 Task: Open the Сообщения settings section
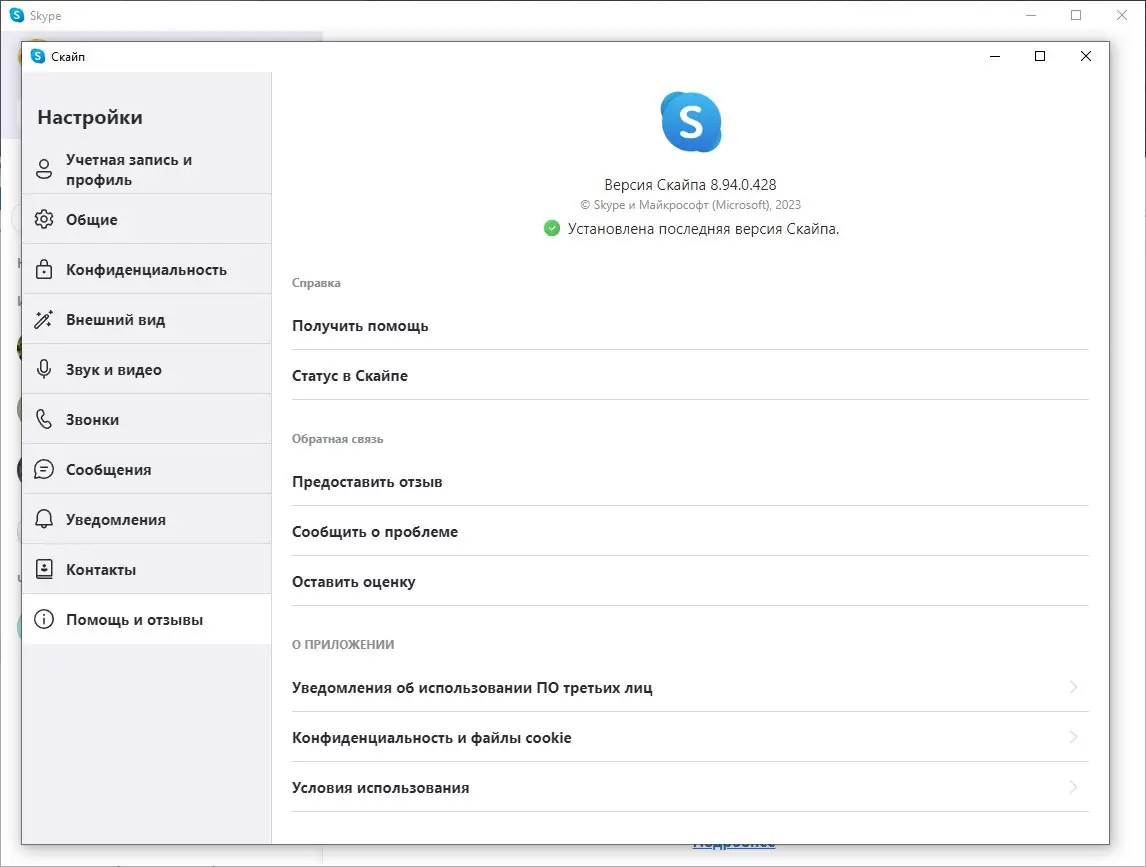click(147, 469)
